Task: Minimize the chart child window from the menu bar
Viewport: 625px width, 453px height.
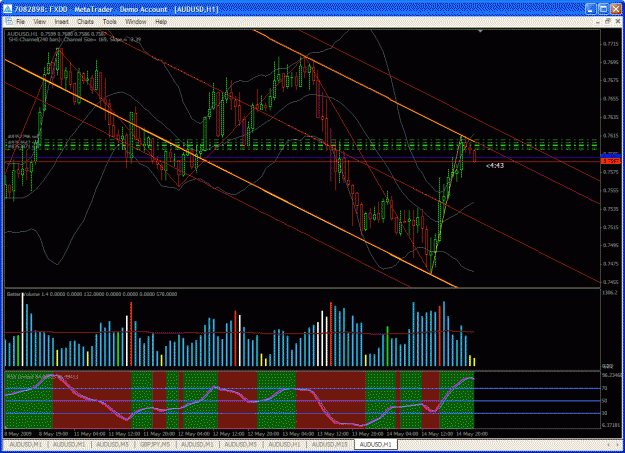Action: coord(599,22)
